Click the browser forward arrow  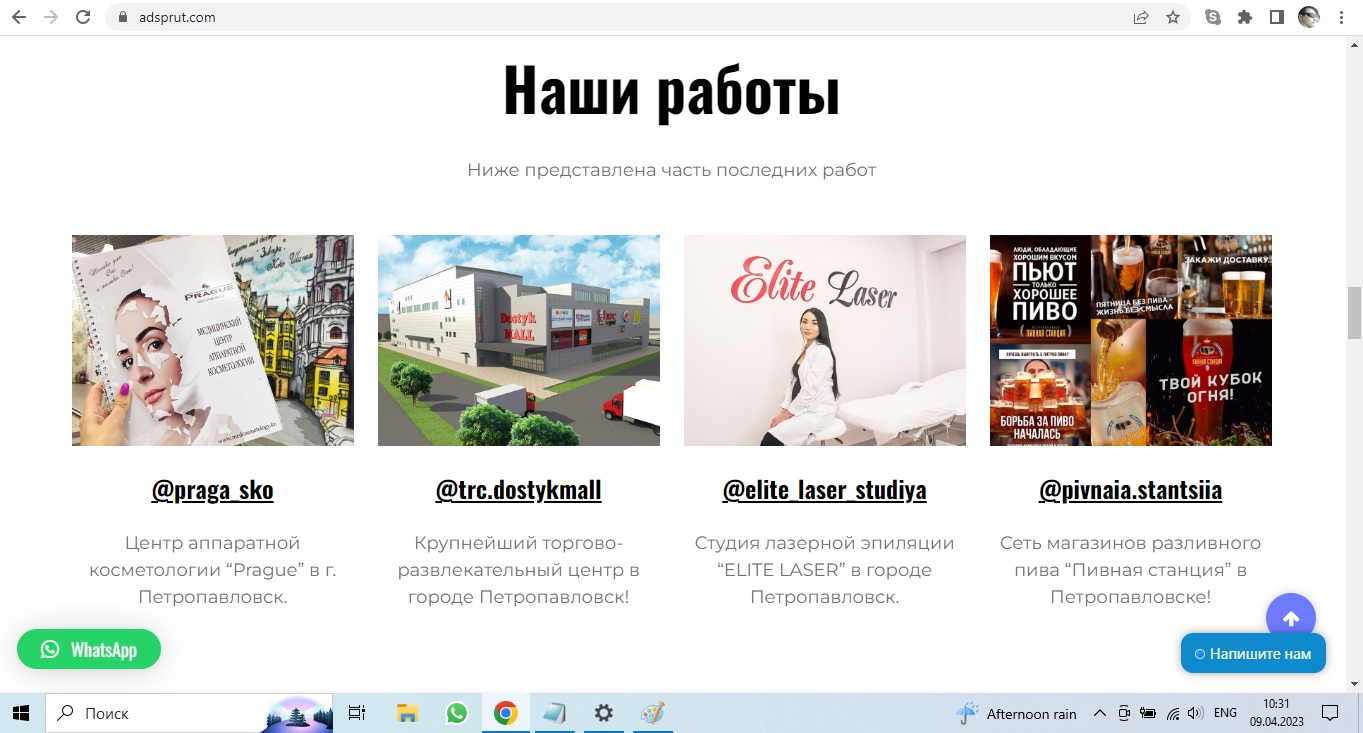click(51, 17)
